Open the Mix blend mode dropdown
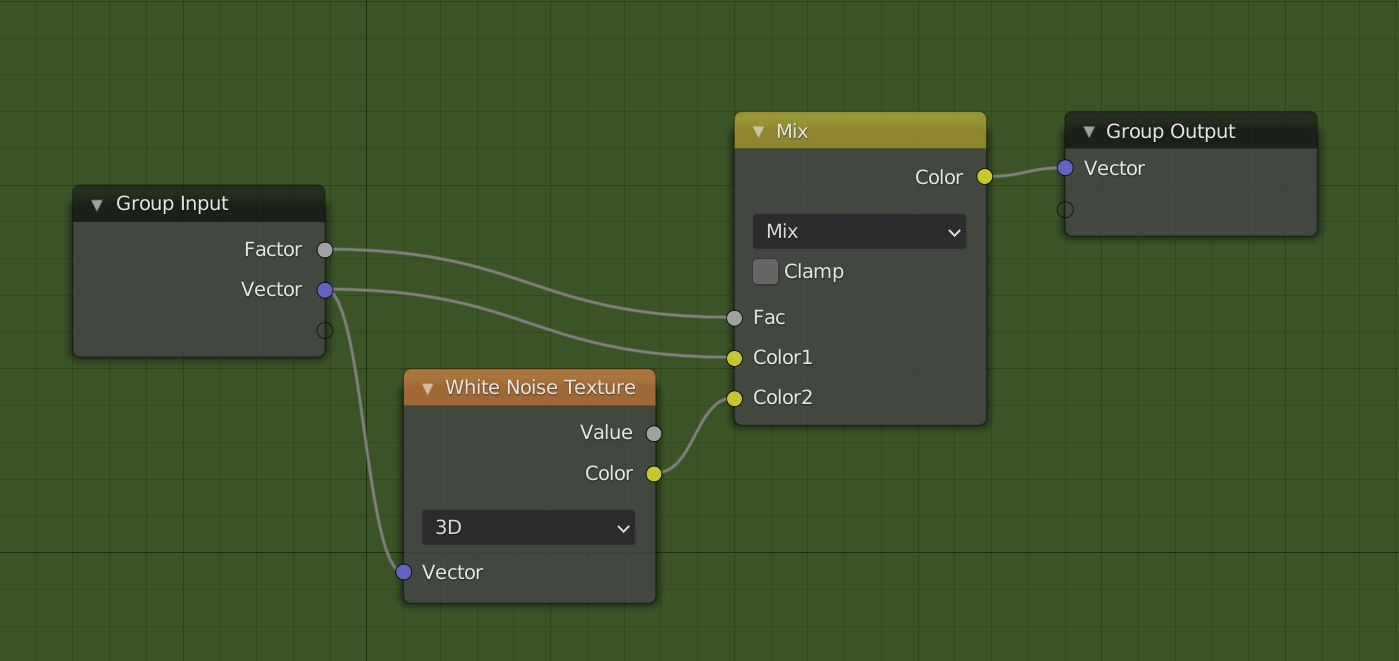 coord(859,231)
